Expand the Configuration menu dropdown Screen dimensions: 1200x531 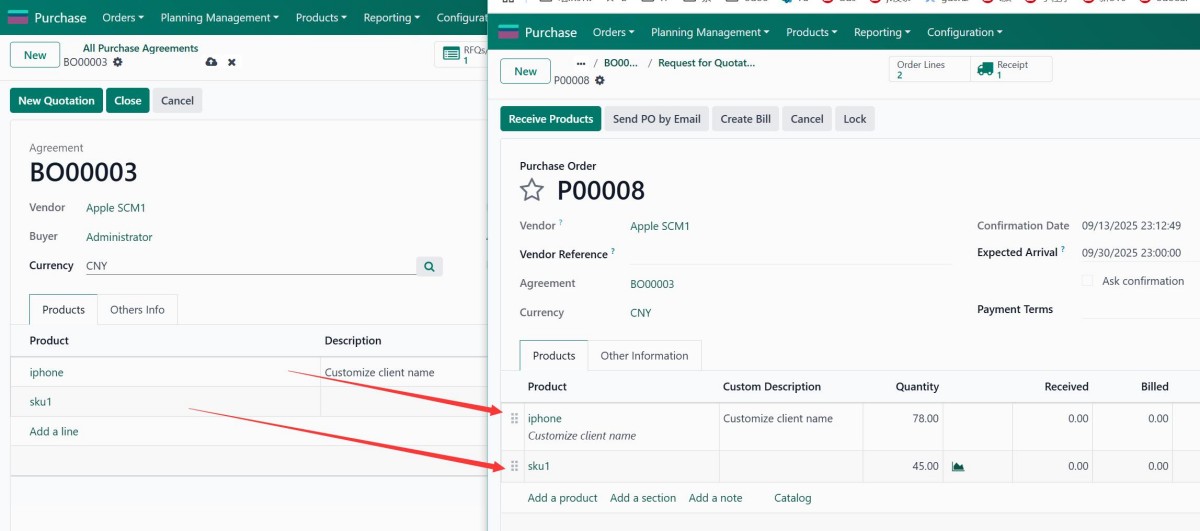[x=964, y=32]
